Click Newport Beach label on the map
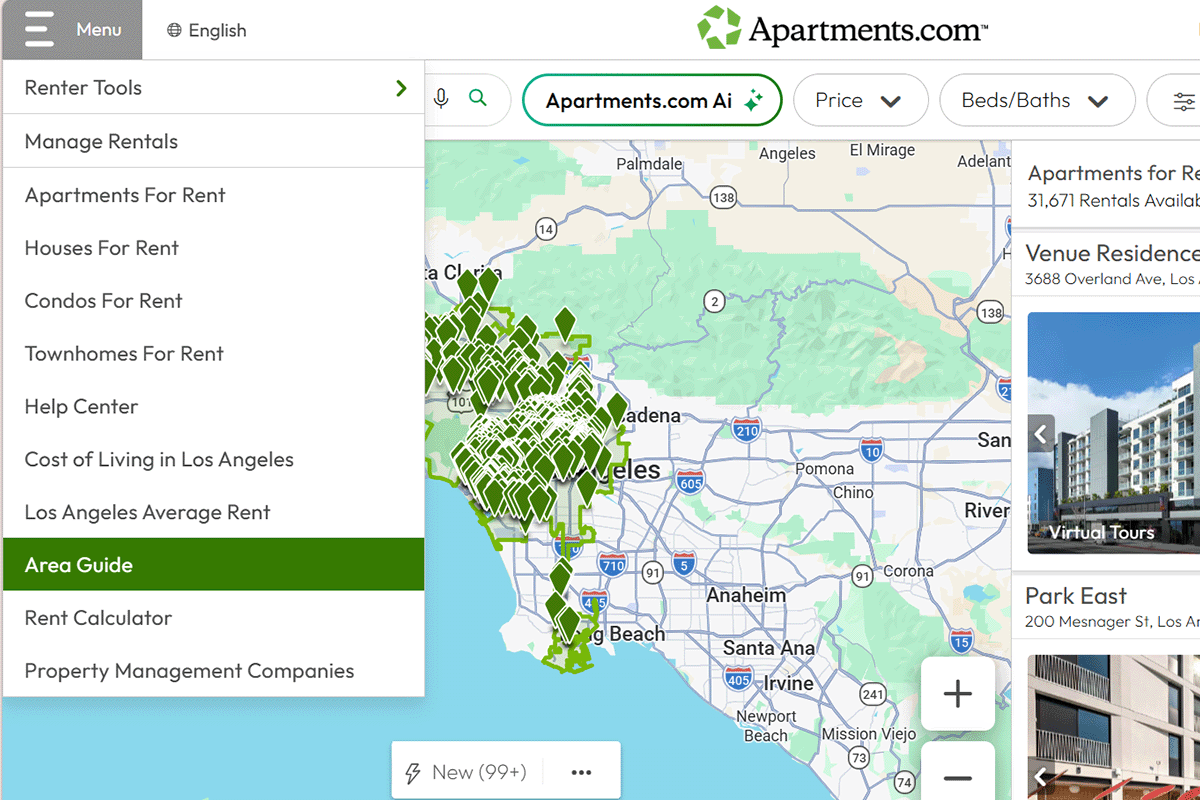This screenshot has width=1200, height=800. [x=766, y=726]
